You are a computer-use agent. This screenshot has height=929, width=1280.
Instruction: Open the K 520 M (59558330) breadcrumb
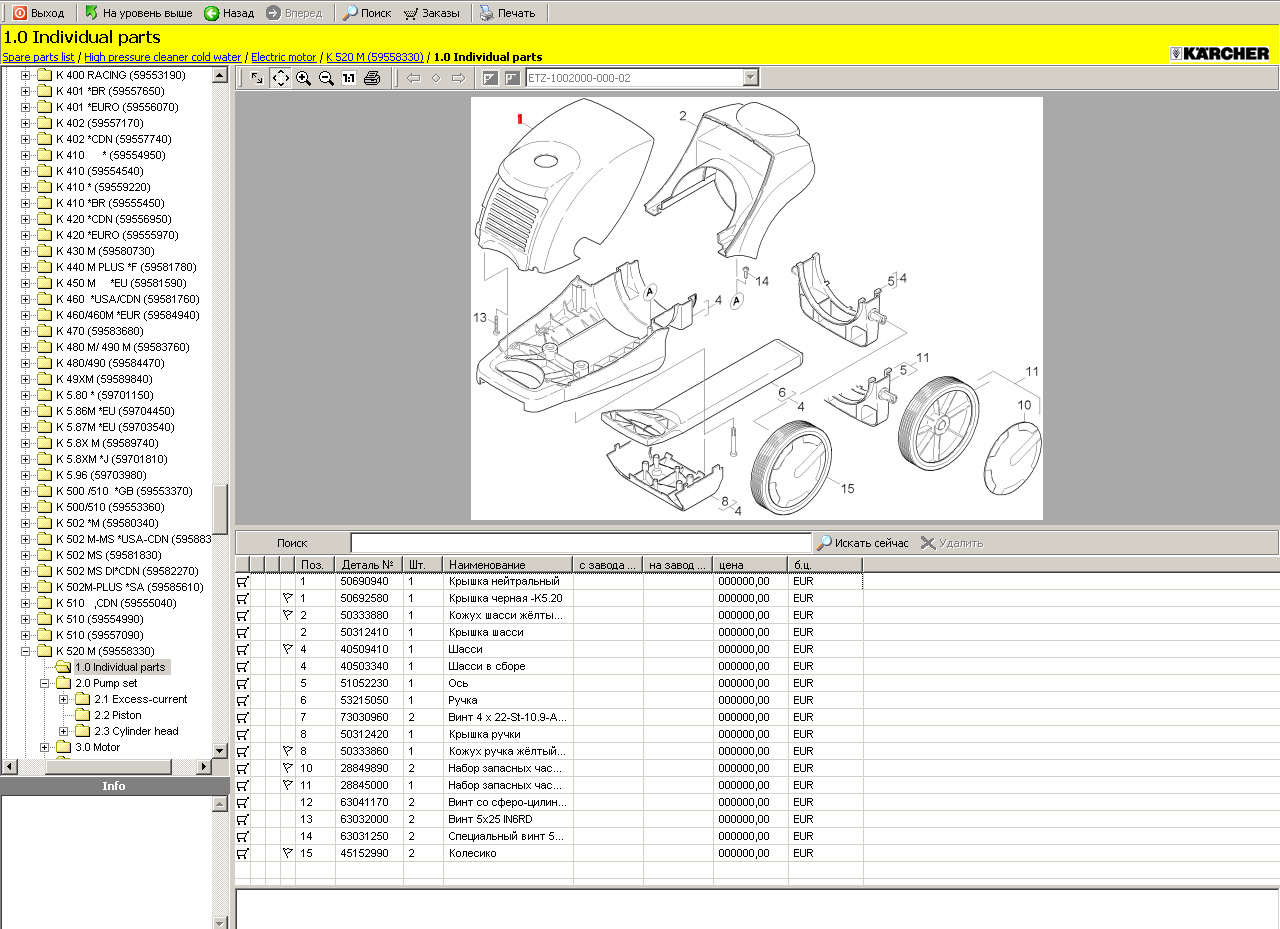[x=375, y=57]
